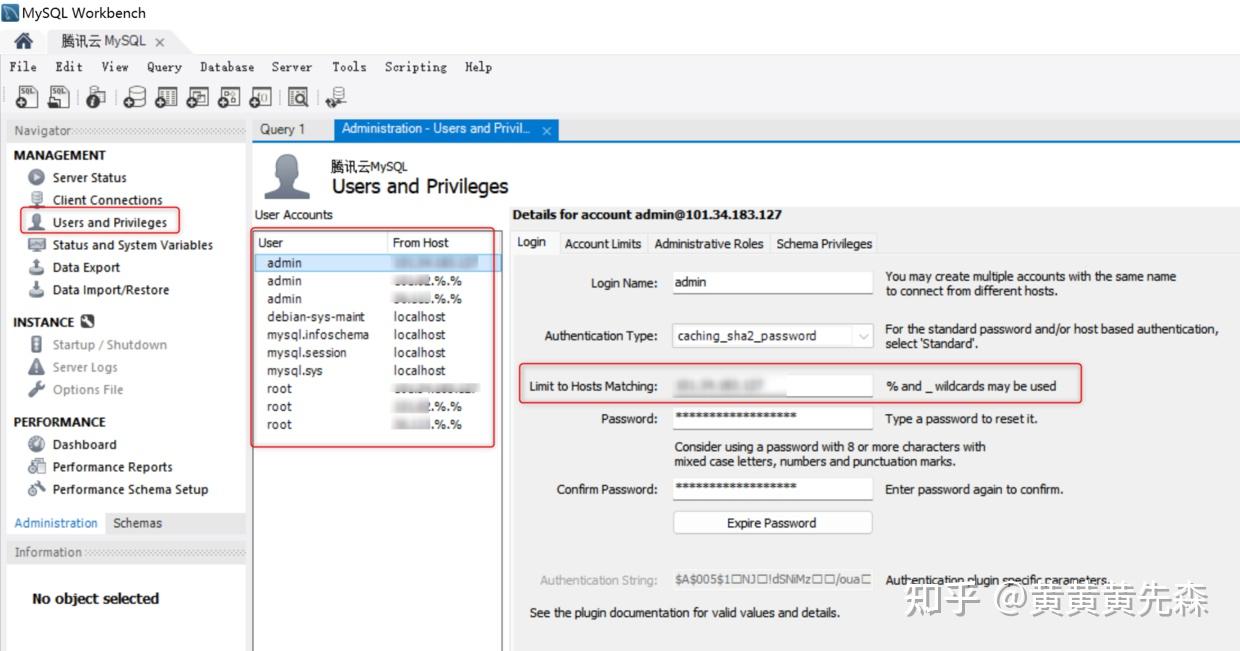
Task: Open the Performance Dashboard
Action: click(x=84, y=445)
